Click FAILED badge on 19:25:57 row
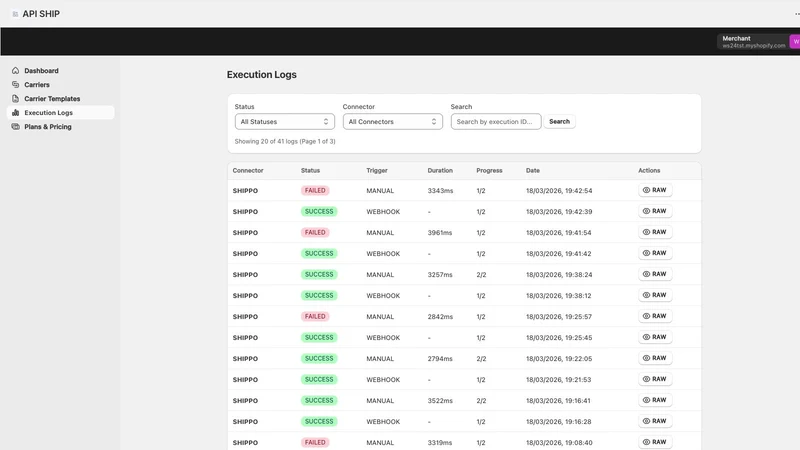 [x=315, y=316]
